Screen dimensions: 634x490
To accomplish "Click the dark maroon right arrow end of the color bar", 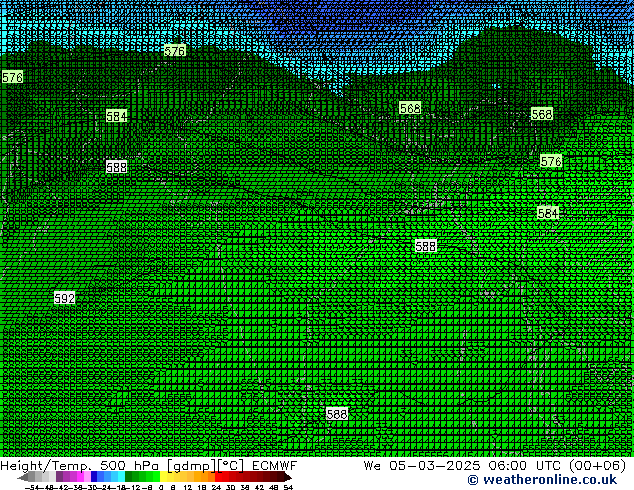I will (x=287, y=477).
